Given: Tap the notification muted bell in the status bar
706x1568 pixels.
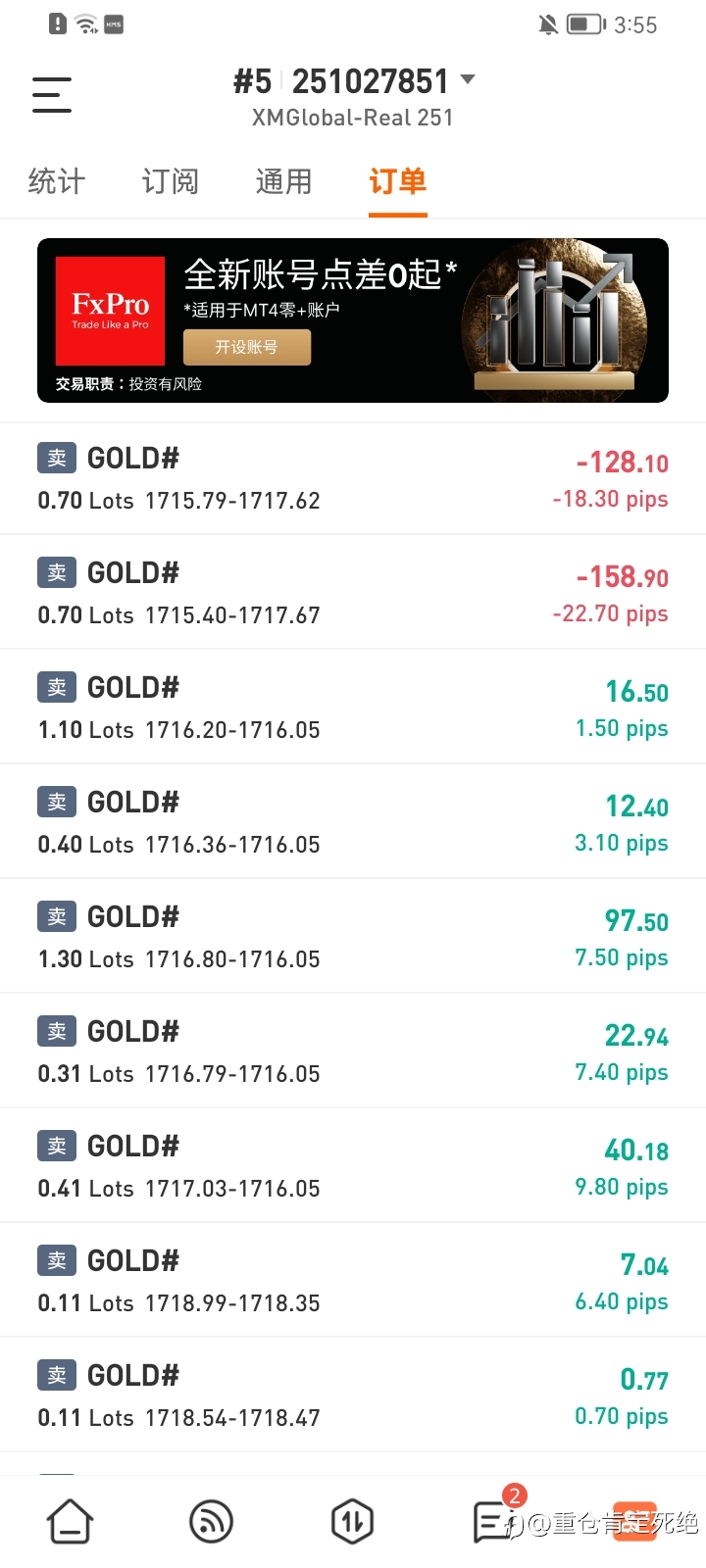Looking at the screenshot, I should 548,24.
